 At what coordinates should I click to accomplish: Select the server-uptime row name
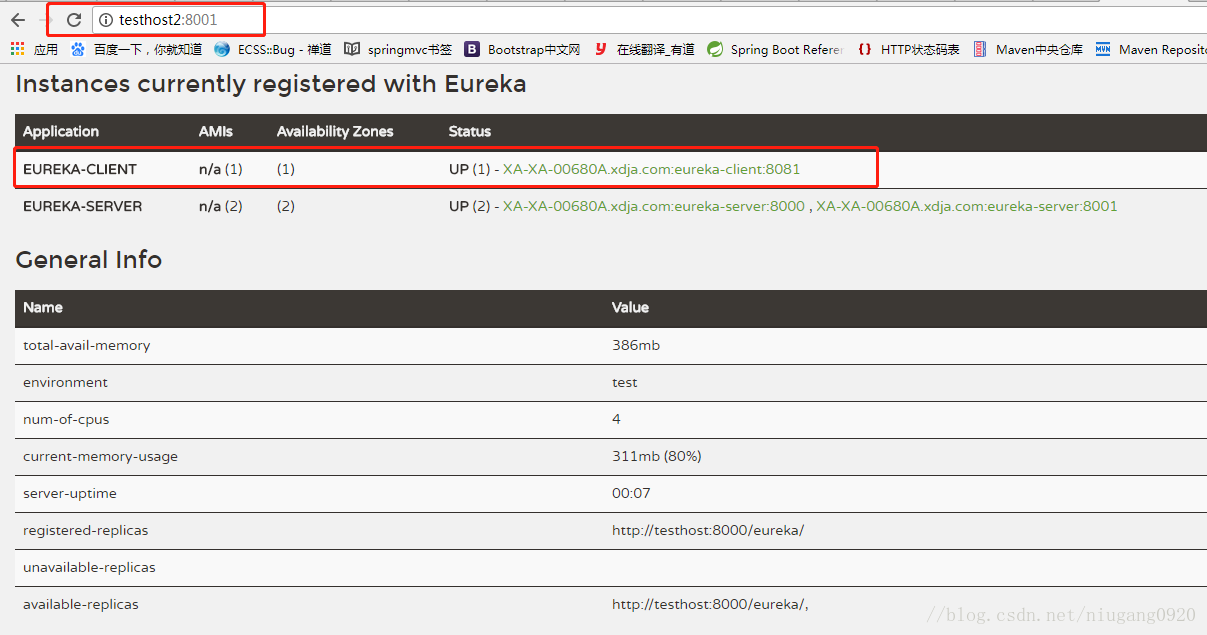pyautogui.click(x=70, y=493)
